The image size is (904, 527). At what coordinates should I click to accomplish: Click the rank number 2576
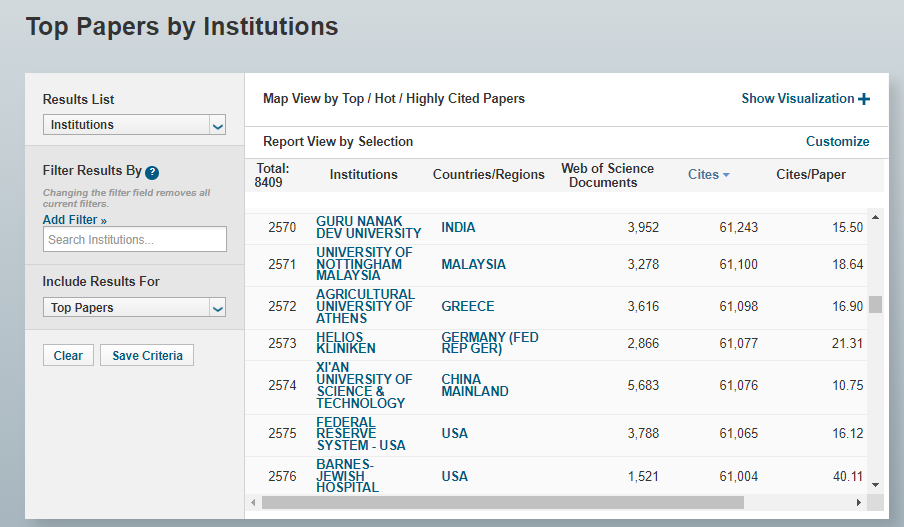tap(282, 476)
